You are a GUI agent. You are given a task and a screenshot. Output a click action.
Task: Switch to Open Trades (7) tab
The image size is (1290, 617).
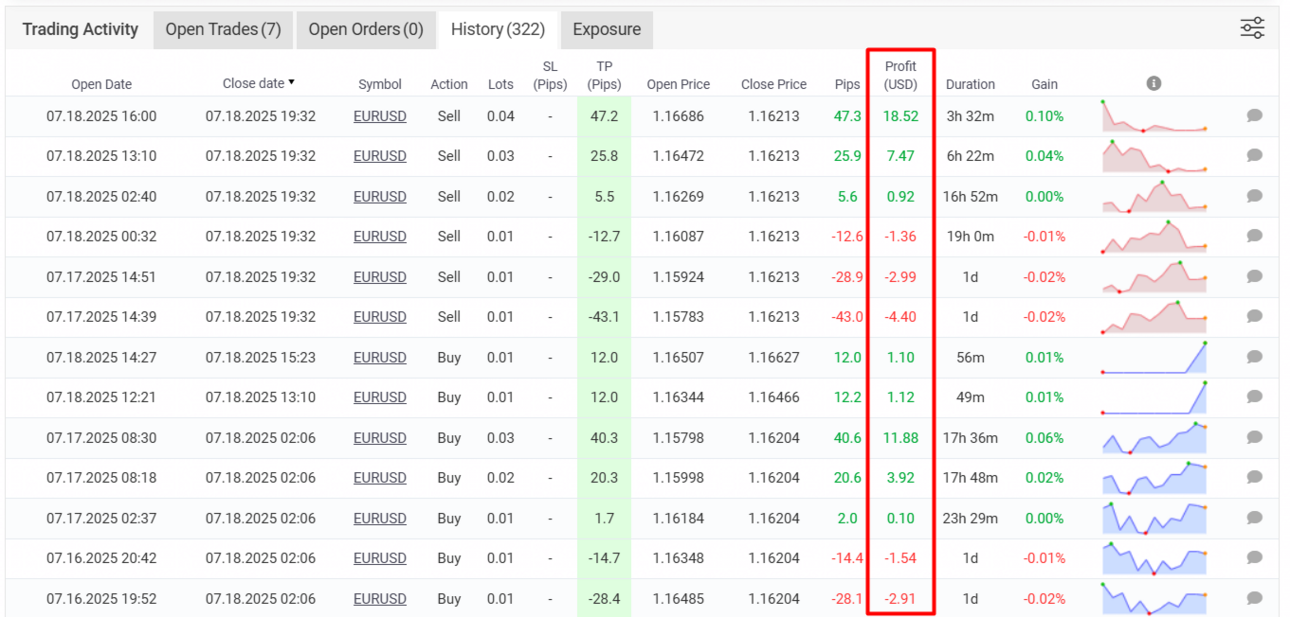(223, 30)
